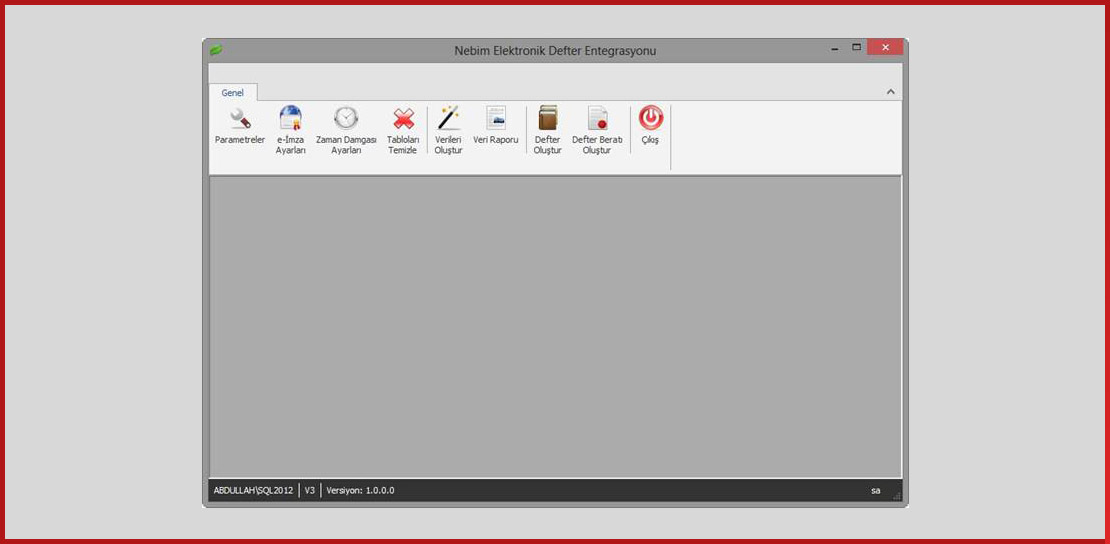Maximize the Nebim window
The image size is (1110, 544).
point(857,47)
